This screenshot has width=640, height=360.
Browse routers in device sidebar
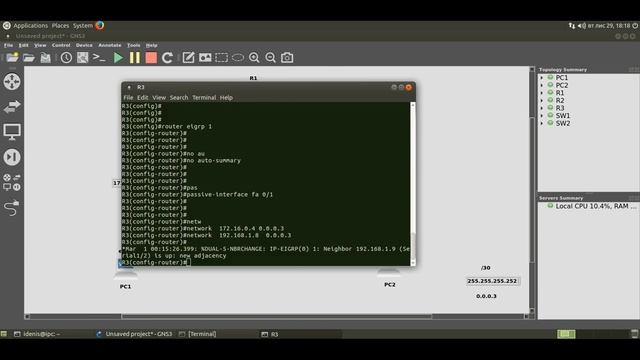12,82
